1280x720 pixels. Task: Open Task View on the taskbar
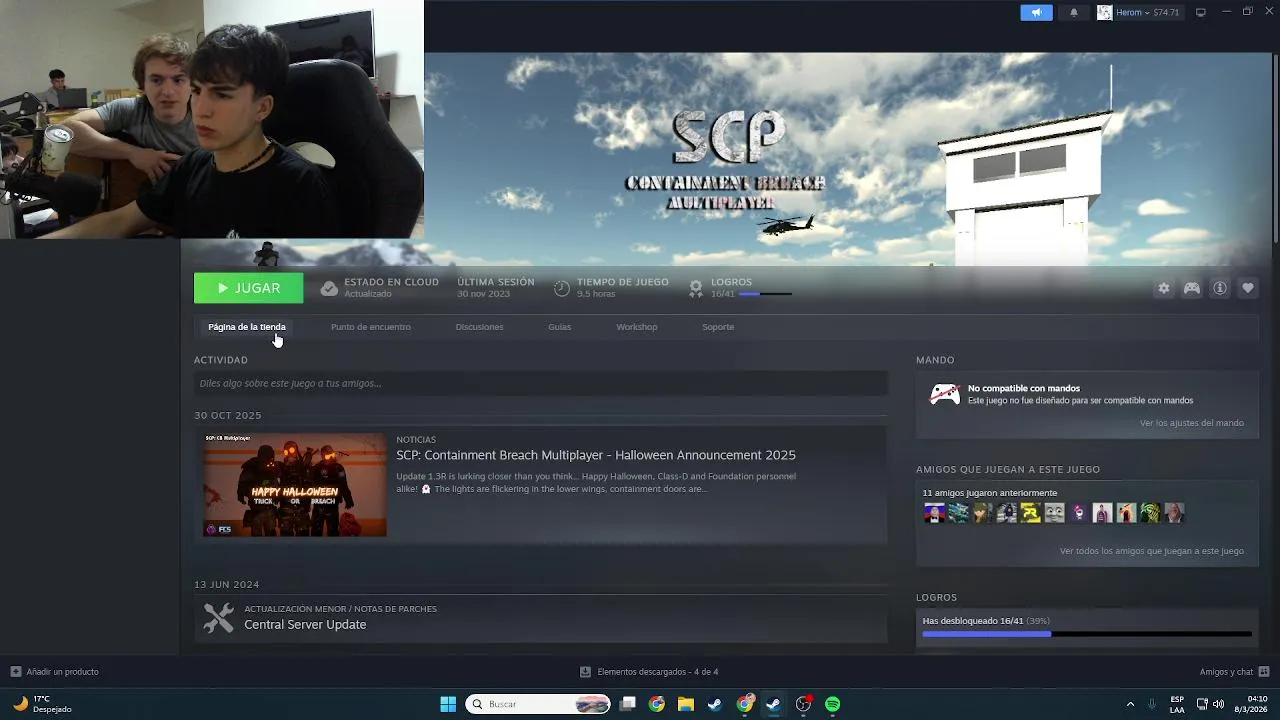(627, 704)
